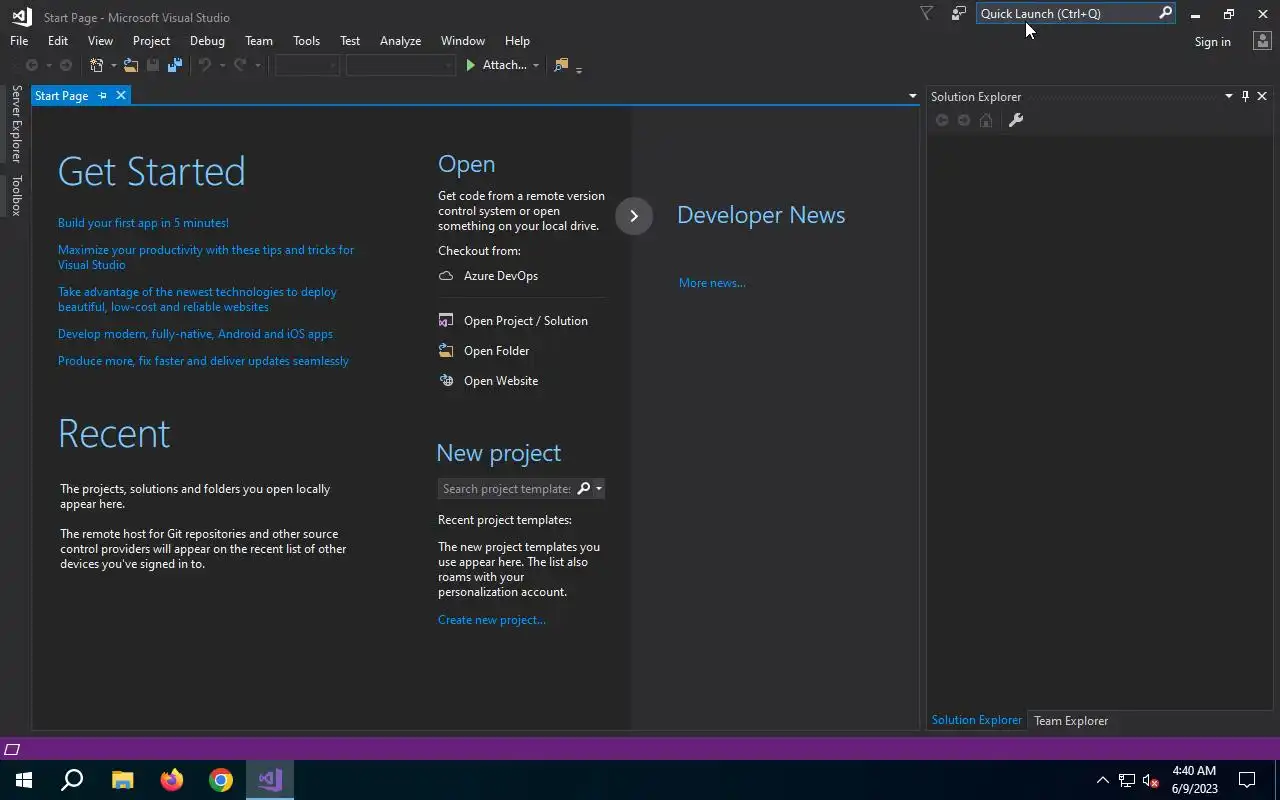Image resolution: width=1280 pixels, height=800 pixels.
Task: Open Windows Start menu
Action: (x=24, y=780)
